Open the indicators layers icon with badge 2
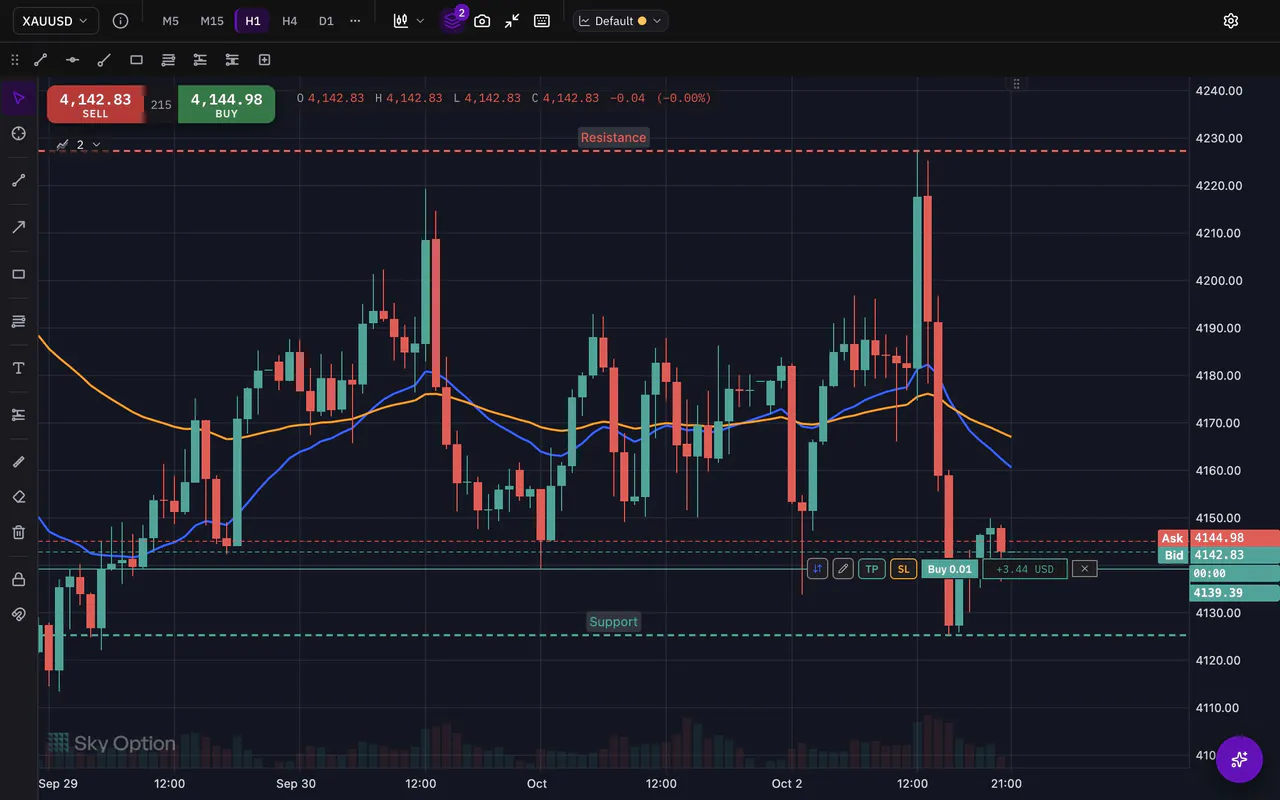This screenshot has width=1280, height=800. (453, 20)
